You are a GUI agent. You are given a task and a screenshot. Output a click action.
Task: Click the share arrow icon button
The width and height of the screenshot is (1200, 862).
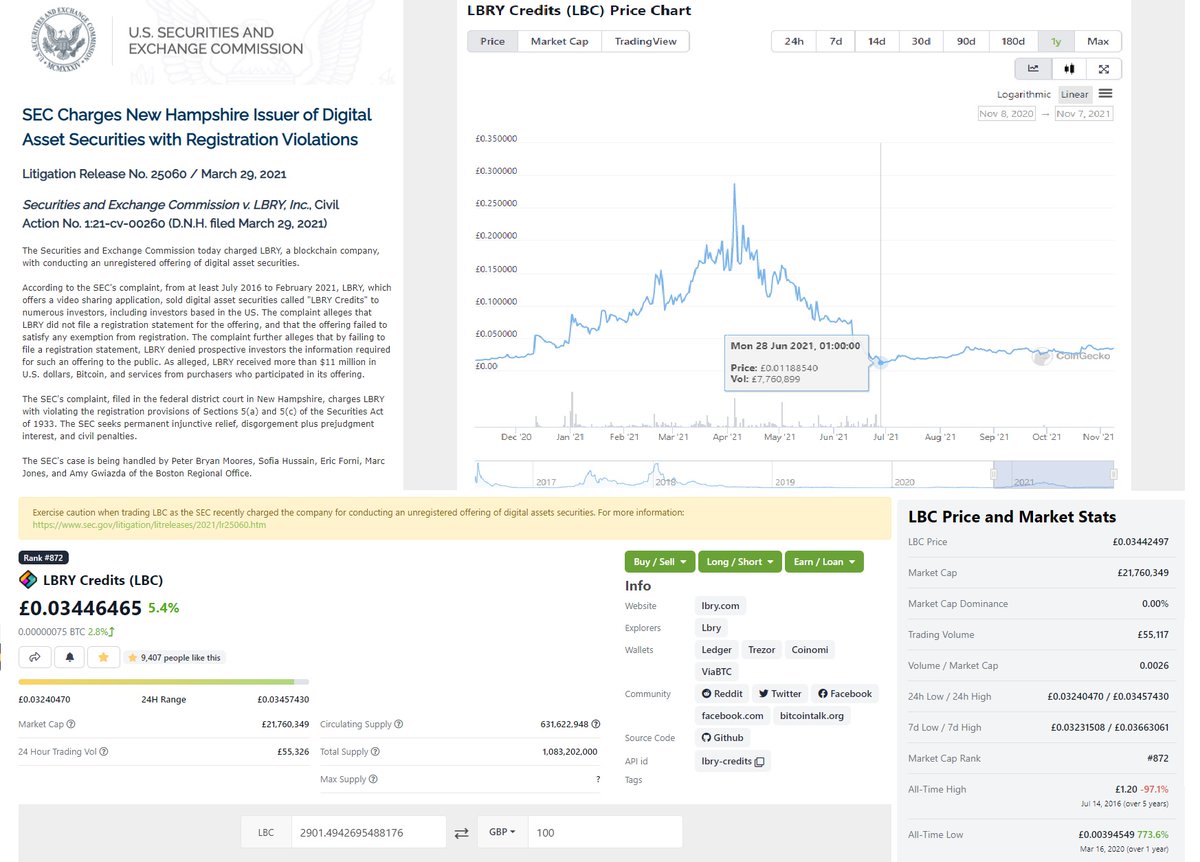(35, 657)
